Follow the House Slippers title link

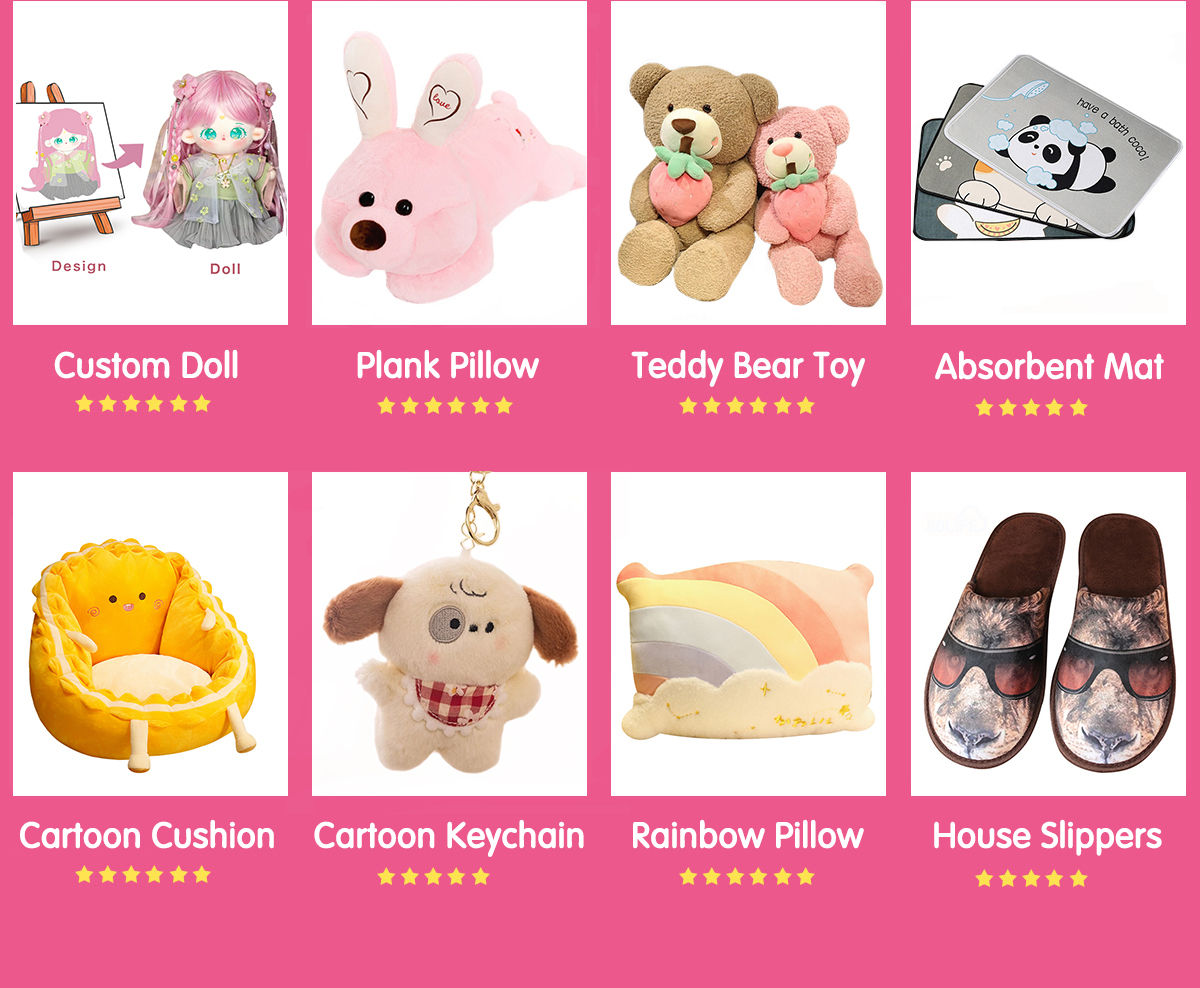point(1047,836)
